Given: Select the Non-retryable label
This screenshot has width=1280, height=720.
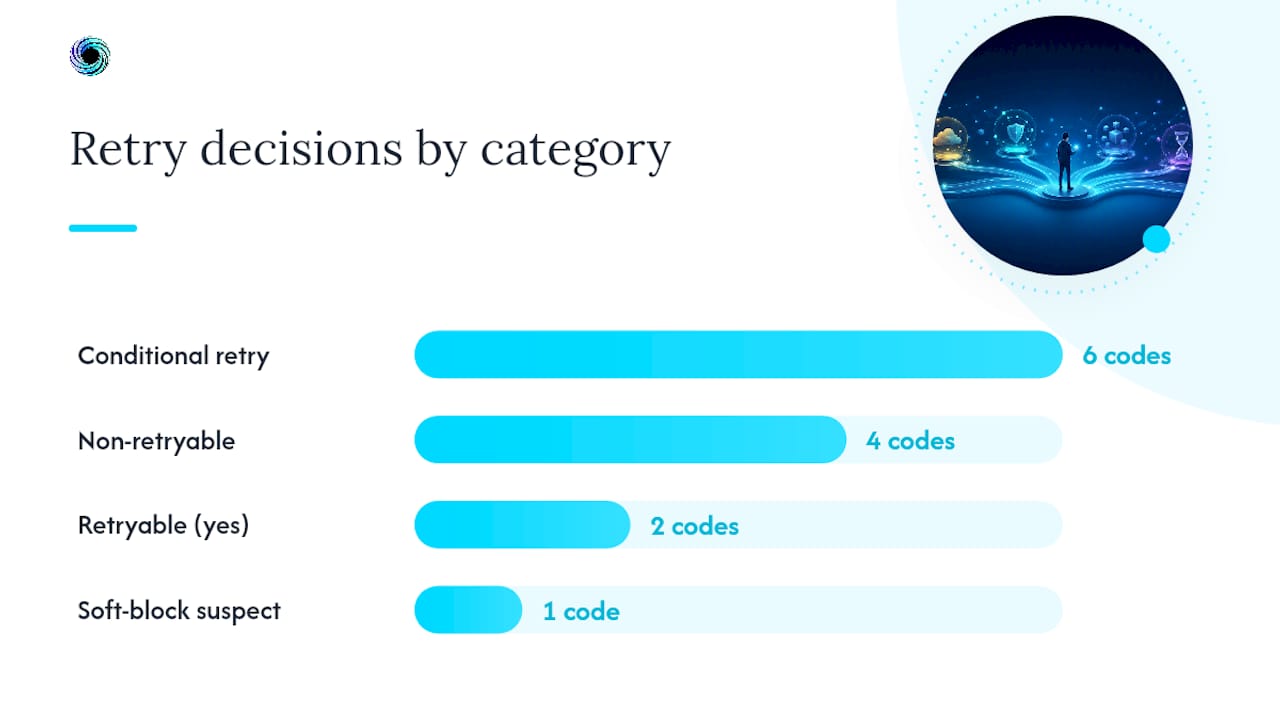Looking at the screenshot, I should coord(157,441).
